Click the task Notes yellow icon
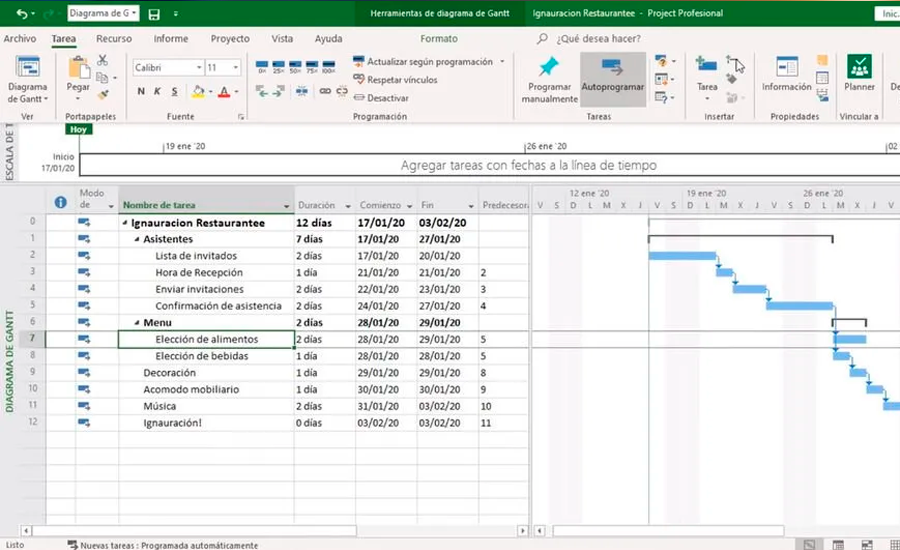Image resolution: width=900 pixels, height=550 pixels. tap(823, 60)
